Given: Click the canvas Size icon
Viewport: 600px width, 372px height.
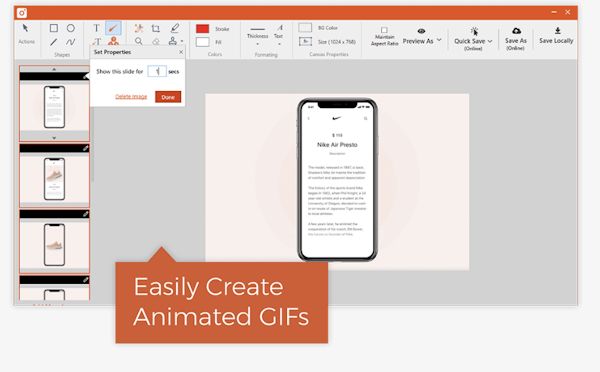Looking at the screenshot, I should 305,41.
